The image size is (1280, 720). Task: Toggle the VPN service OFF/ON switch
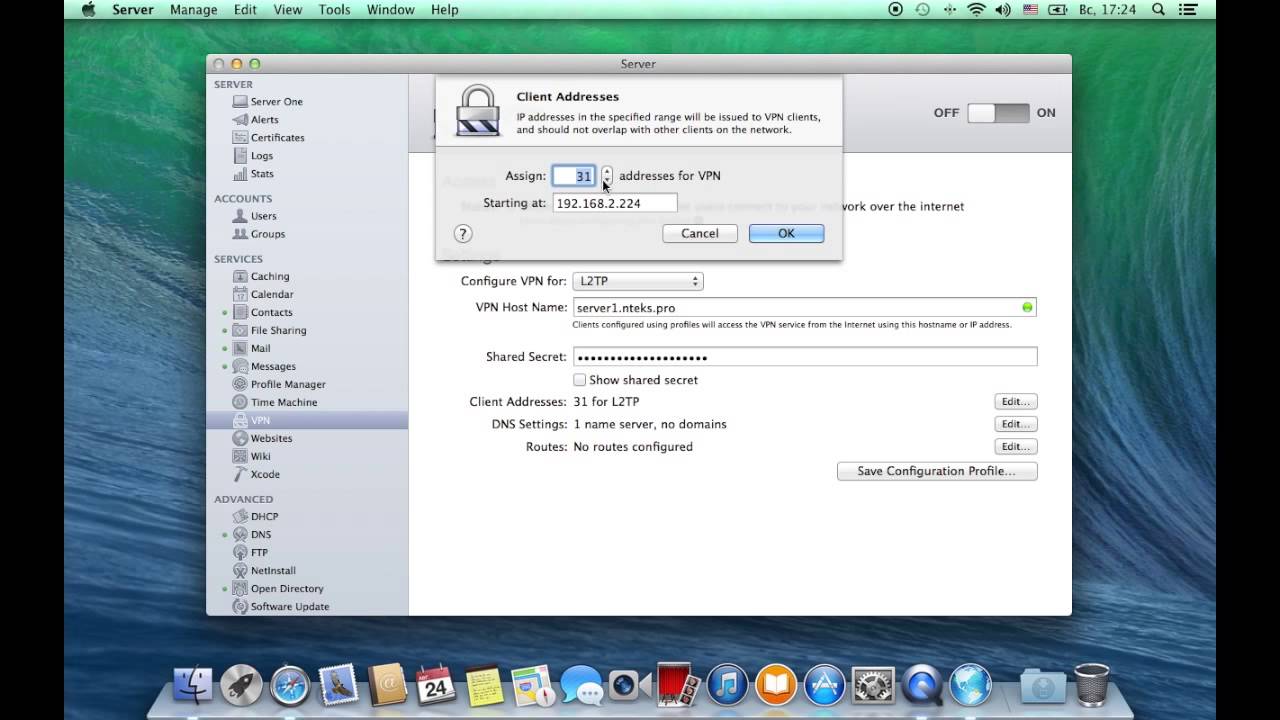[998, 113]
